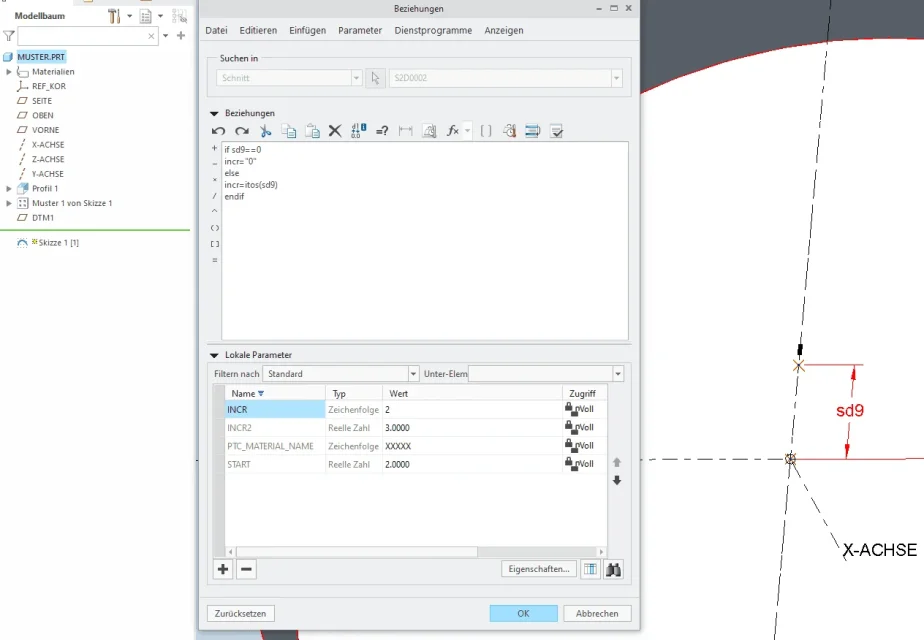Click inside the relations text editor
The width and height of the screenshot is (924, 640).
pyautogui.click(x=425, y=240)
